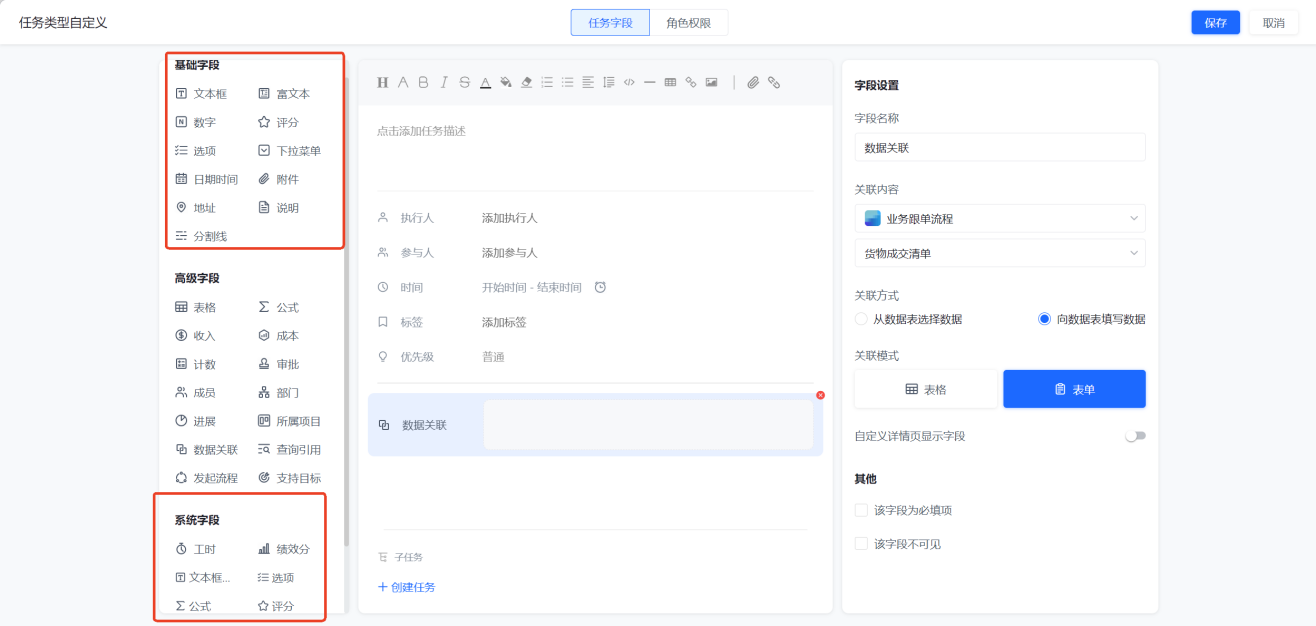Image resolution: width=1316 pixels, height=626 pixels.
Task: Toggle 自定义详情页显示字段 switch
Action: tap(1135, 436)
